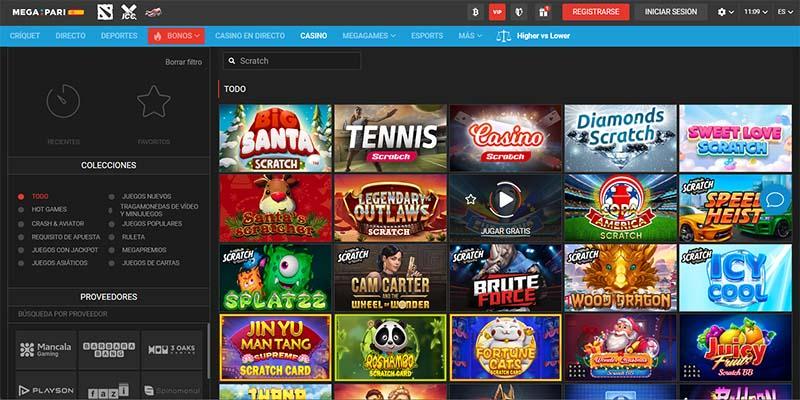Open the Favoritos star icon
The width and height of the screenshot is (800, 400).
pos(154,101)
